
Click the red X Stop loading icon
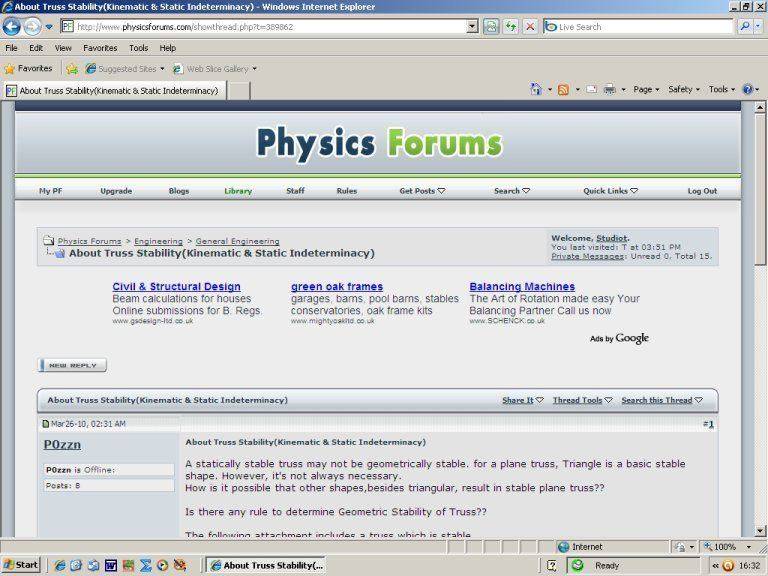click(530, 26)
